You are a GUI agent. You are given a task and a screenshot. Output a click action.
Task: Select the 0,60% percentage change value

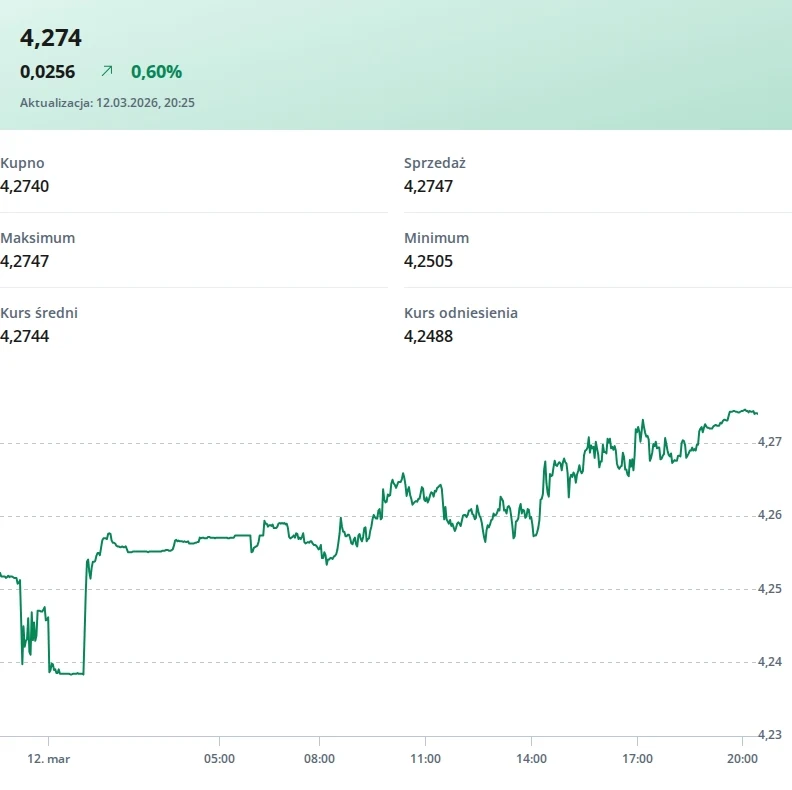click(x=156, y=72)
